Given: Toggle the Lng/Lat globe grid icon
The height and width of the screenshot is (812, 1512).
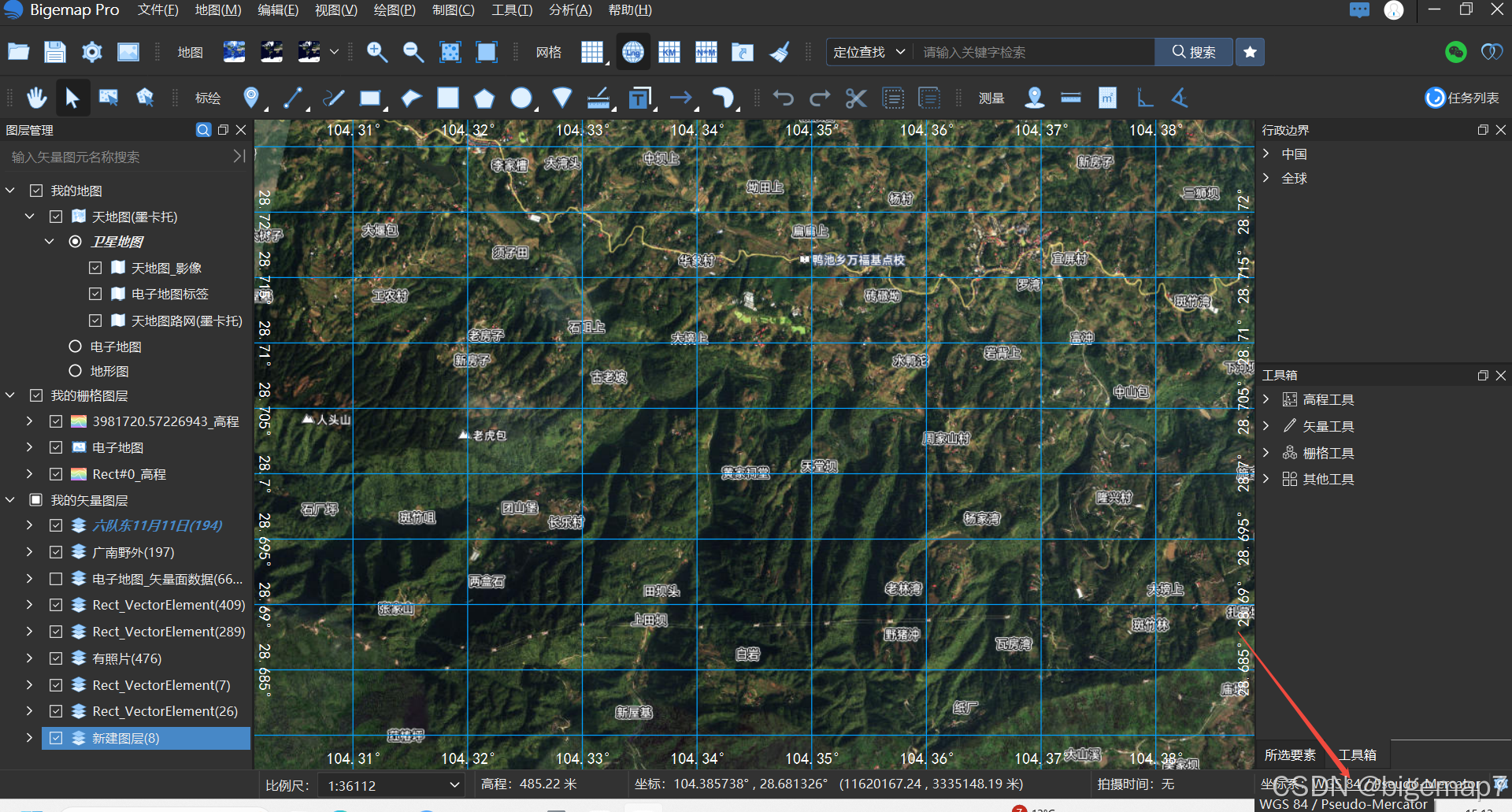Looking at the screenshot, I should [633, 52].
